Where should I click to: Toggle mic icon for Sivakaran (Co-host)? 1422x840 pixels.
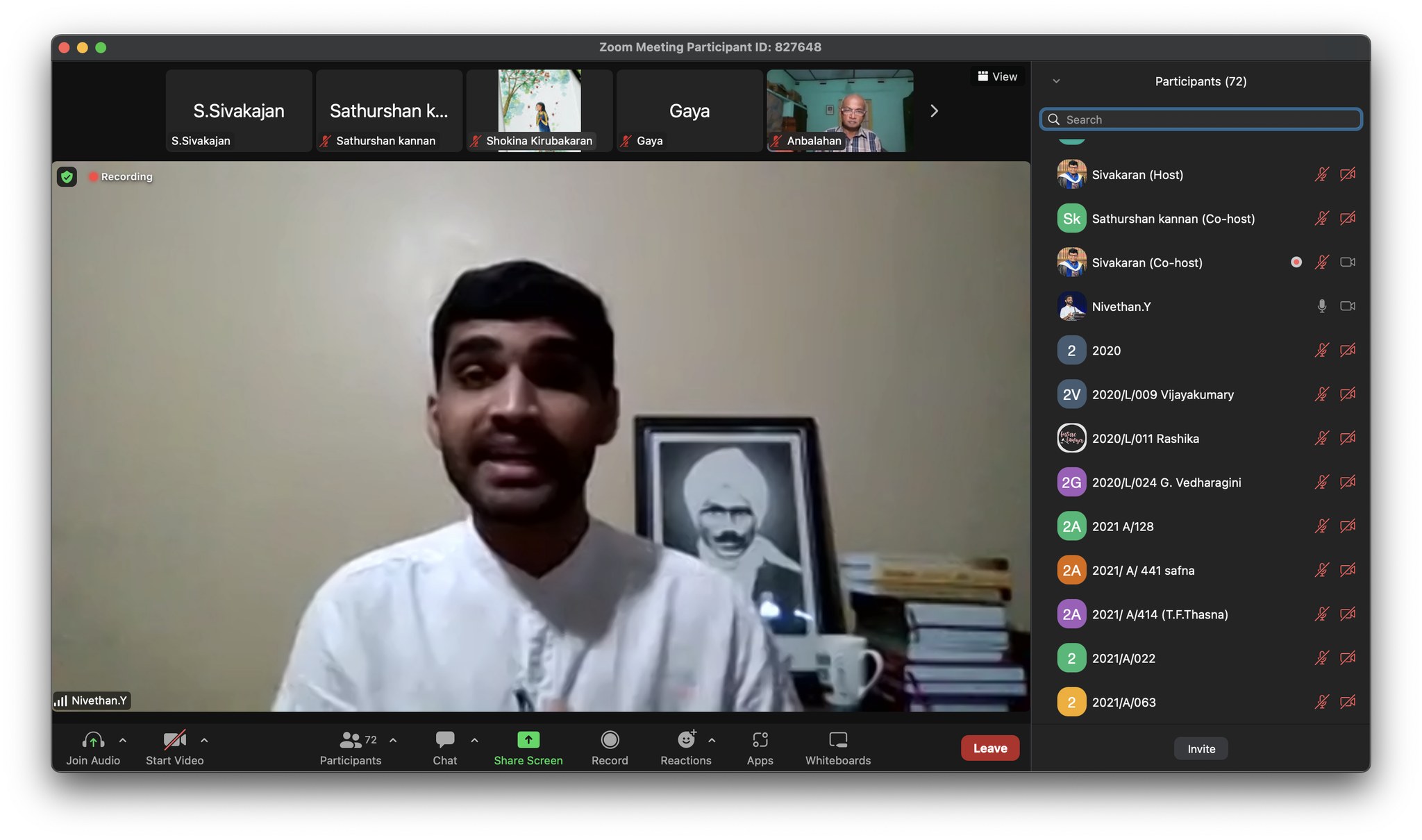pos(1321,262)
